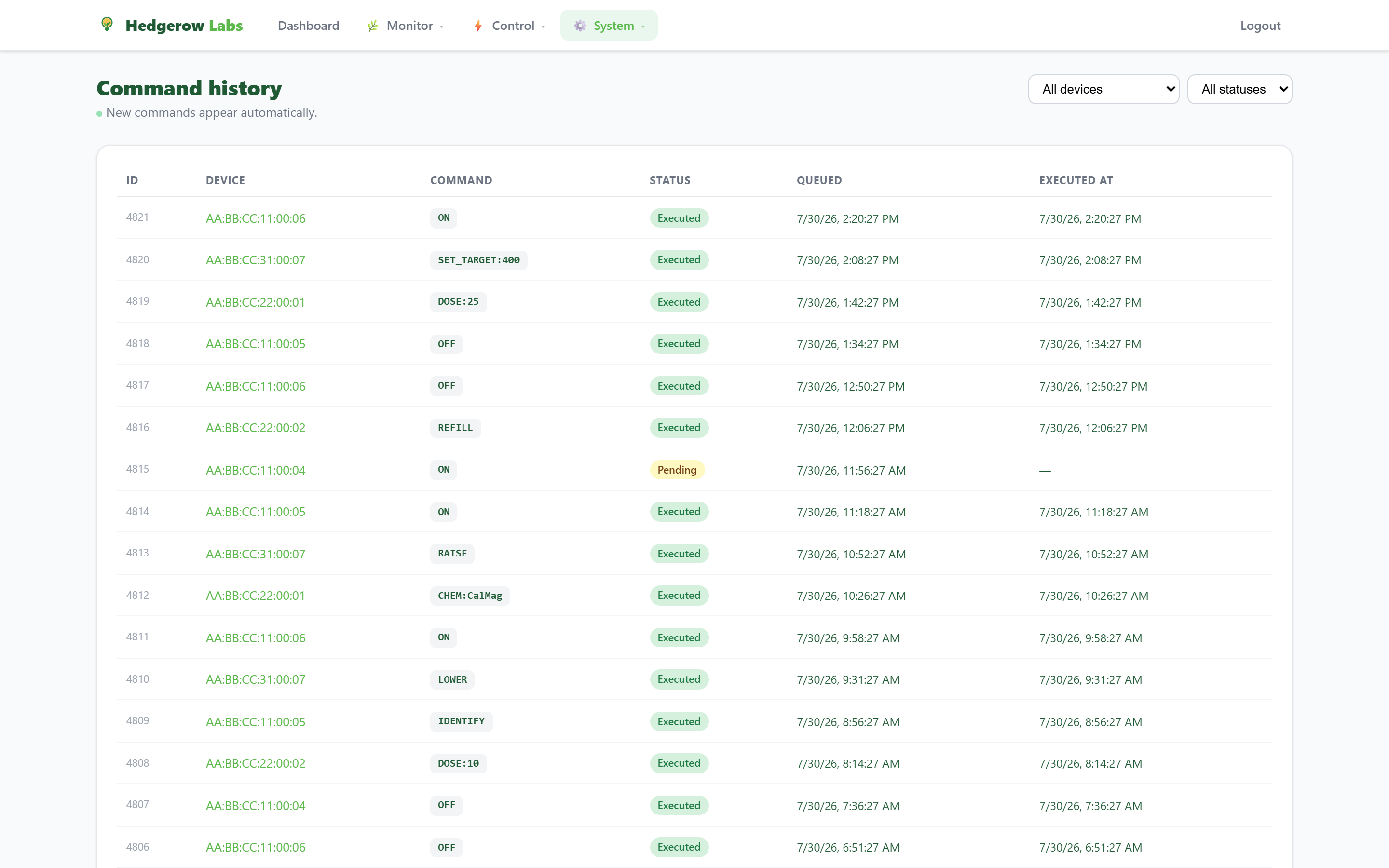The height and width of the screenshot is (868, 1389).
Task: Click the Monitor plant sprout icon
Action: [x=373, y=26]
